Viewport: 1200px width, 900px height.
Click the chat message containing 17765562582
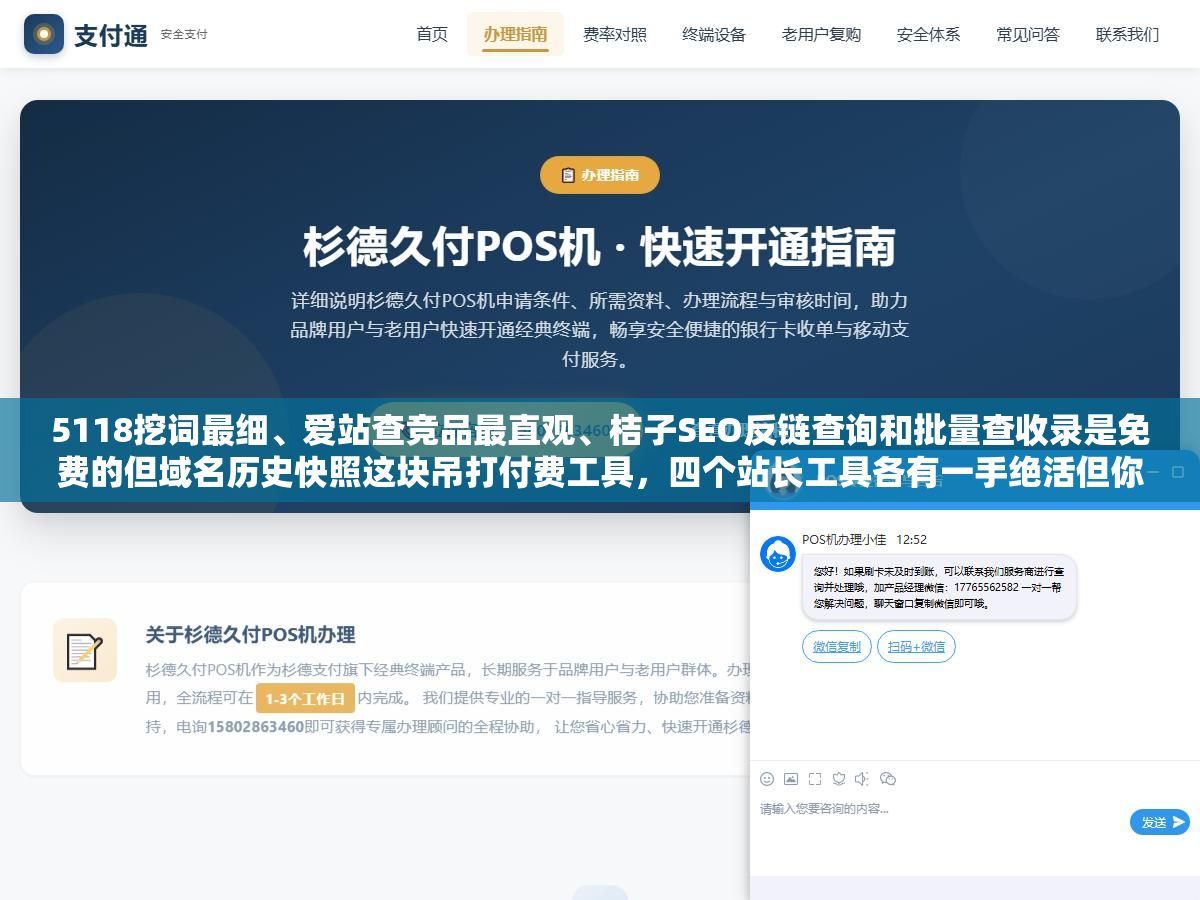(939, 587)
